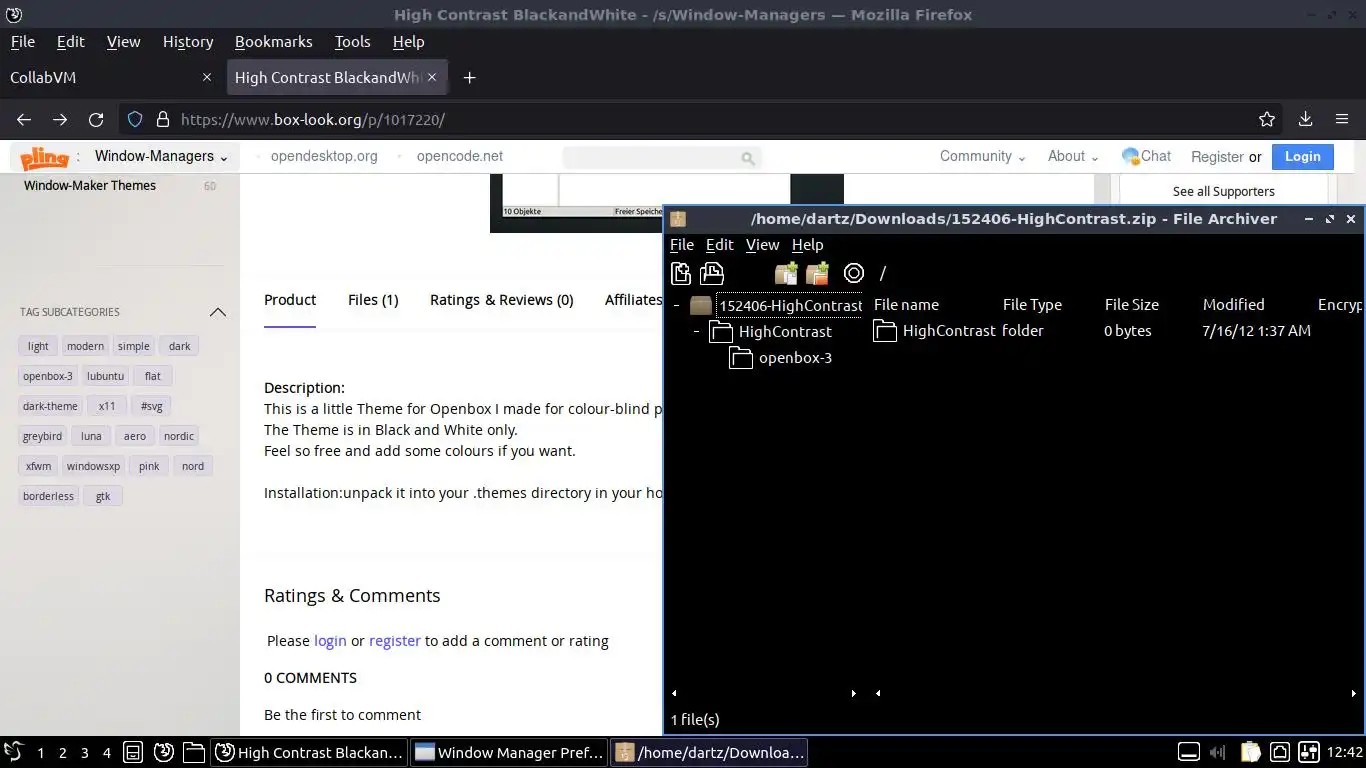Screen dimensions: 1366x768
Task: Open the Firefox downloads panel
Action: pos(1305,119)
